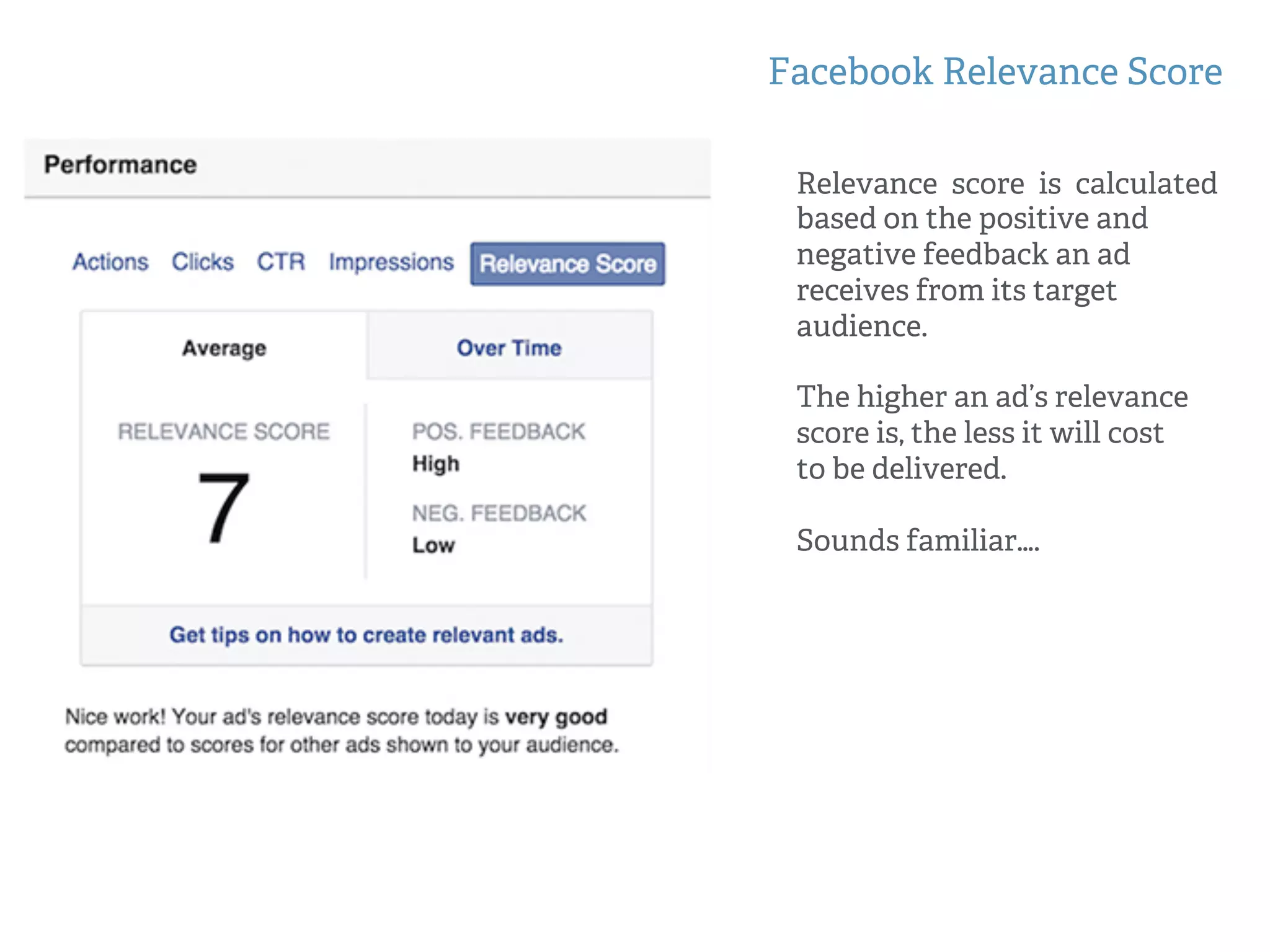Click the large relevance score value 7
The height and width of the screenshot is (952, 1270).
click(x=224, y=507)
